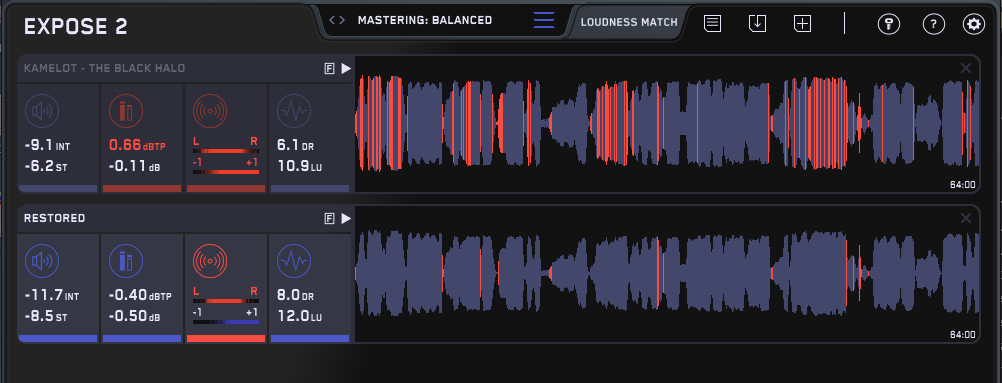Open the settings gear icon

974,24
